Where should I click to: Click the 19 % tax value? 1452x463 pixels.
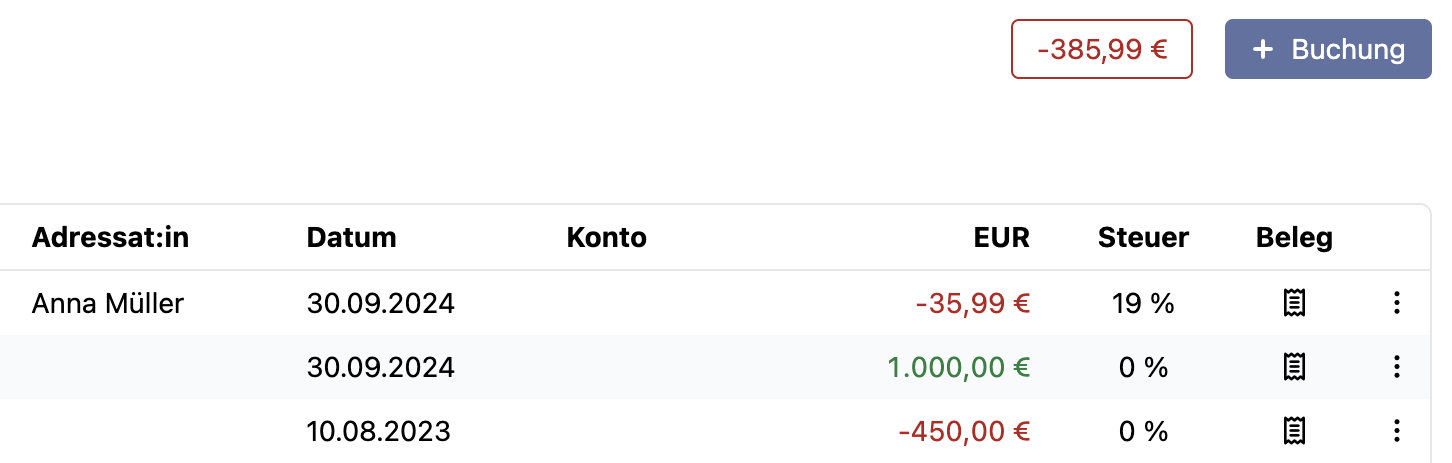1143,303
